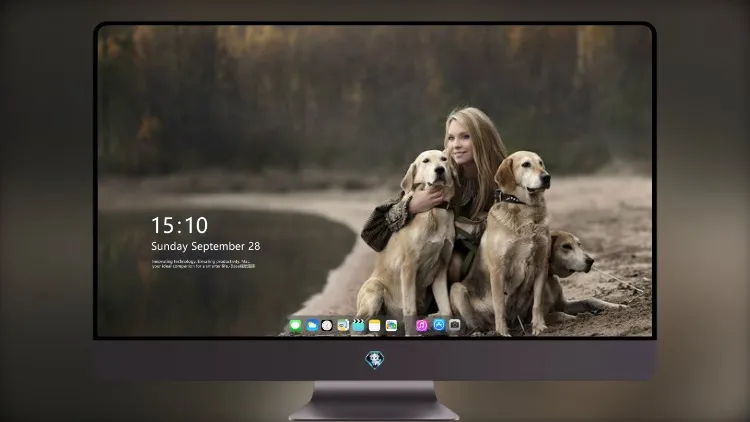The height and width of the screenshot is (422, 750).
Task: Open the blue App Store icon
Action: point(439,325)
